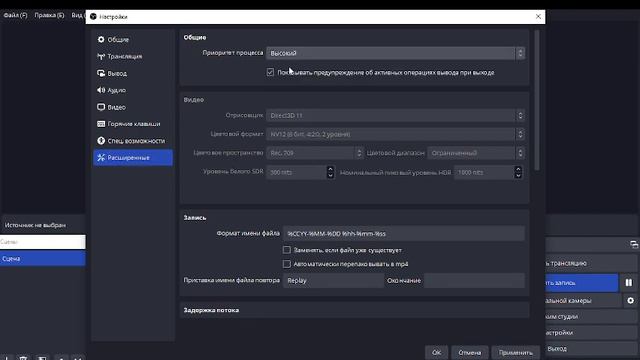The image size is (640, 360).
Task: Open the Отрисовщик Direct3D 11 dropdown
Action: point(395,116)
